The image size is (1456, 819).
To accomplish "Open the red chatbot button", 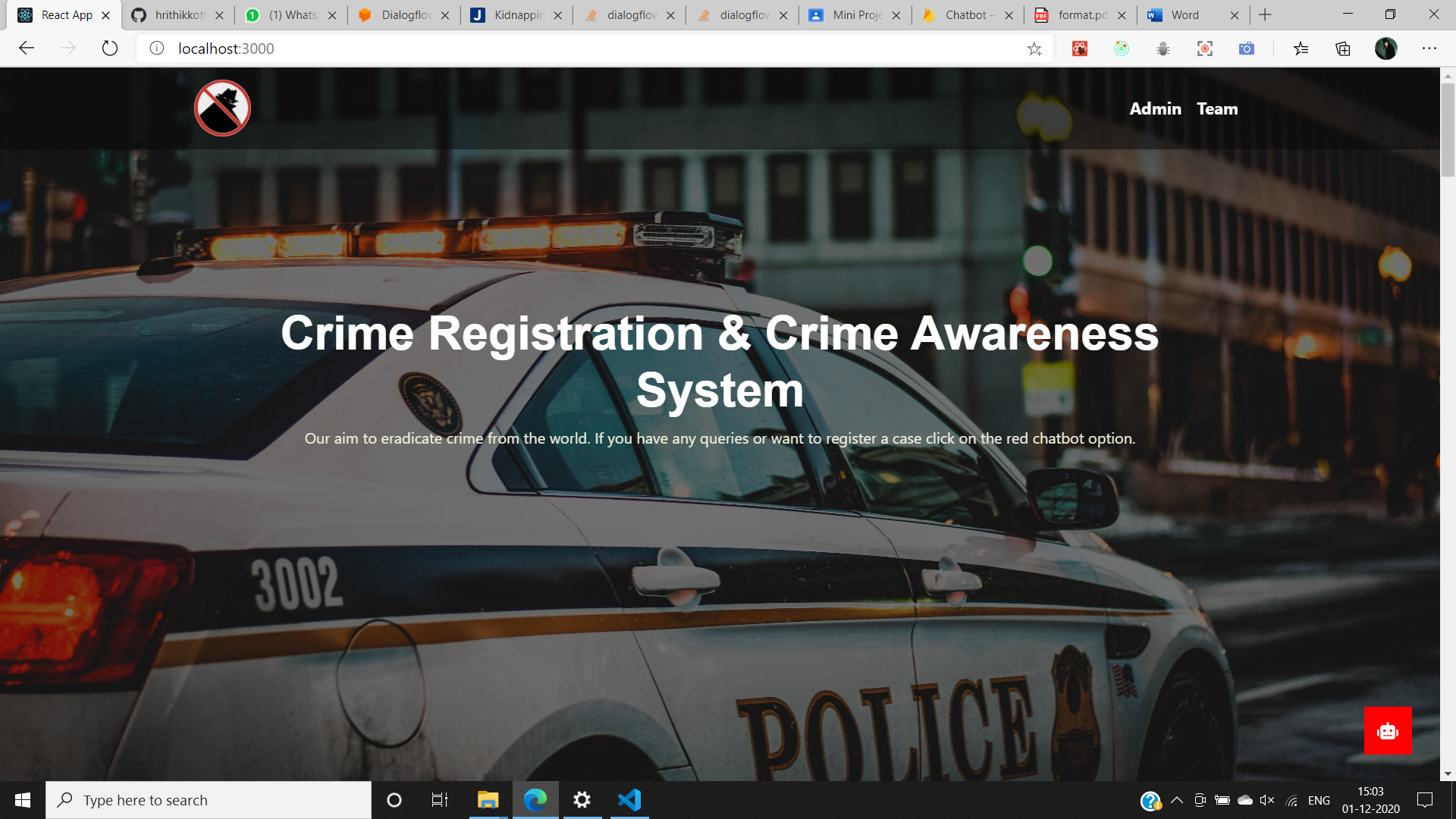I will [1388, 730].
